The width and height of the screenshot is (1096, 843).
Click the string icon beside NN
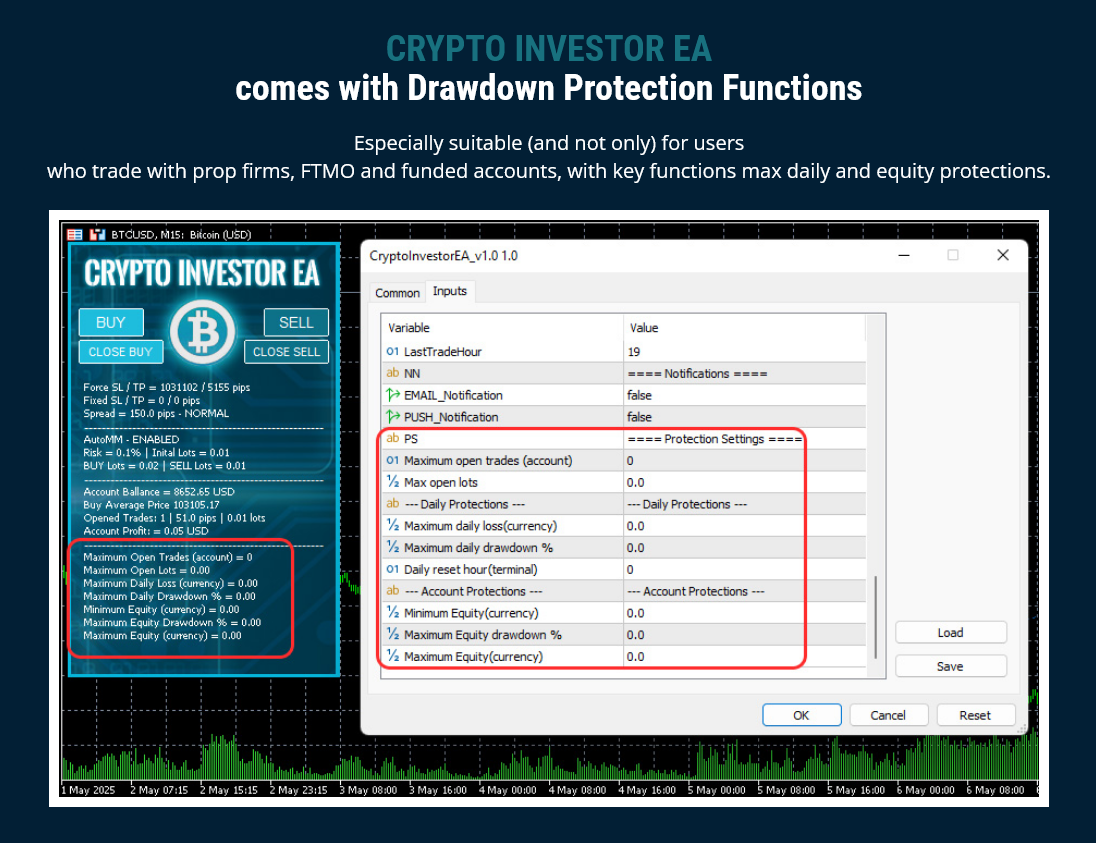pos(393,373)
